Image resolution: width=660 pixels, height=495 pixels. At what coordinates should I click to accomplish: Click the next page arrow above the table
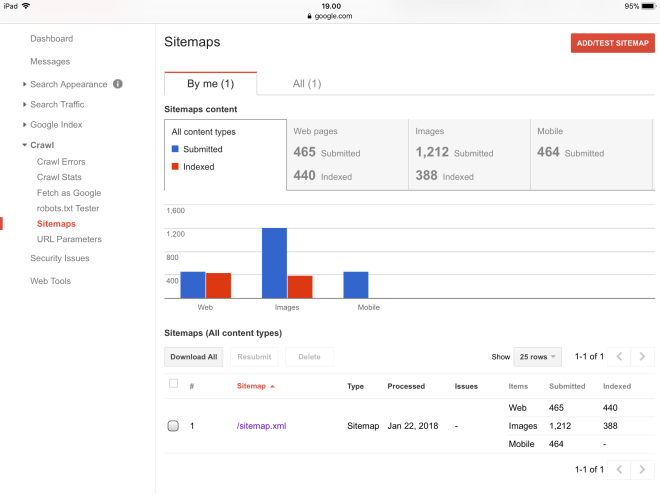(643, 356)
